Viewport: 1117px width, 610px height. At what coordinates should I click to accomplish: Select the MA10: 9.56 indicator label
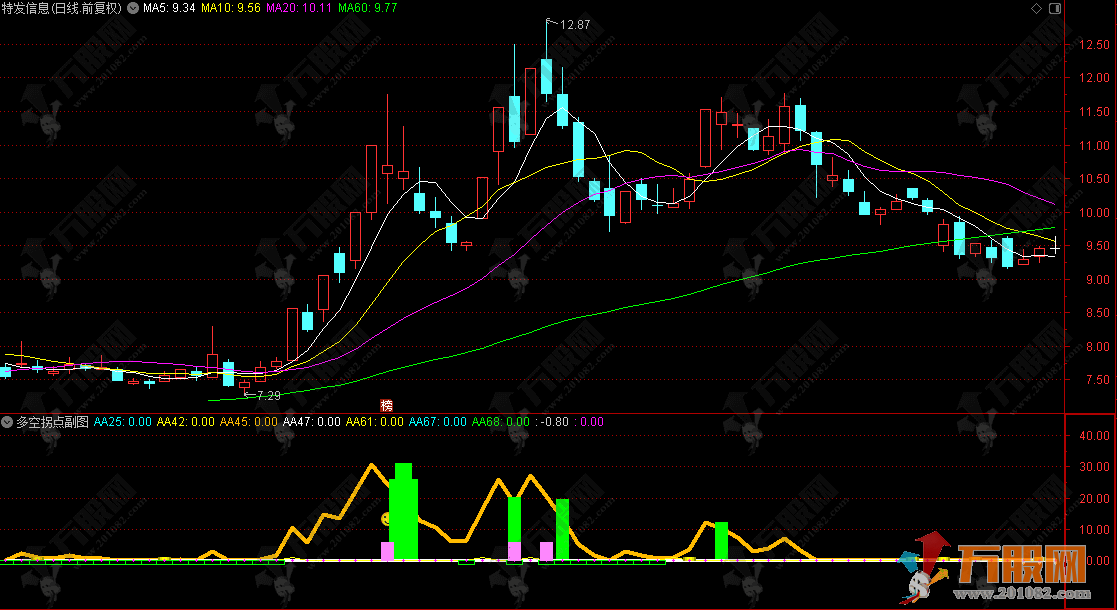click(230, 8)
